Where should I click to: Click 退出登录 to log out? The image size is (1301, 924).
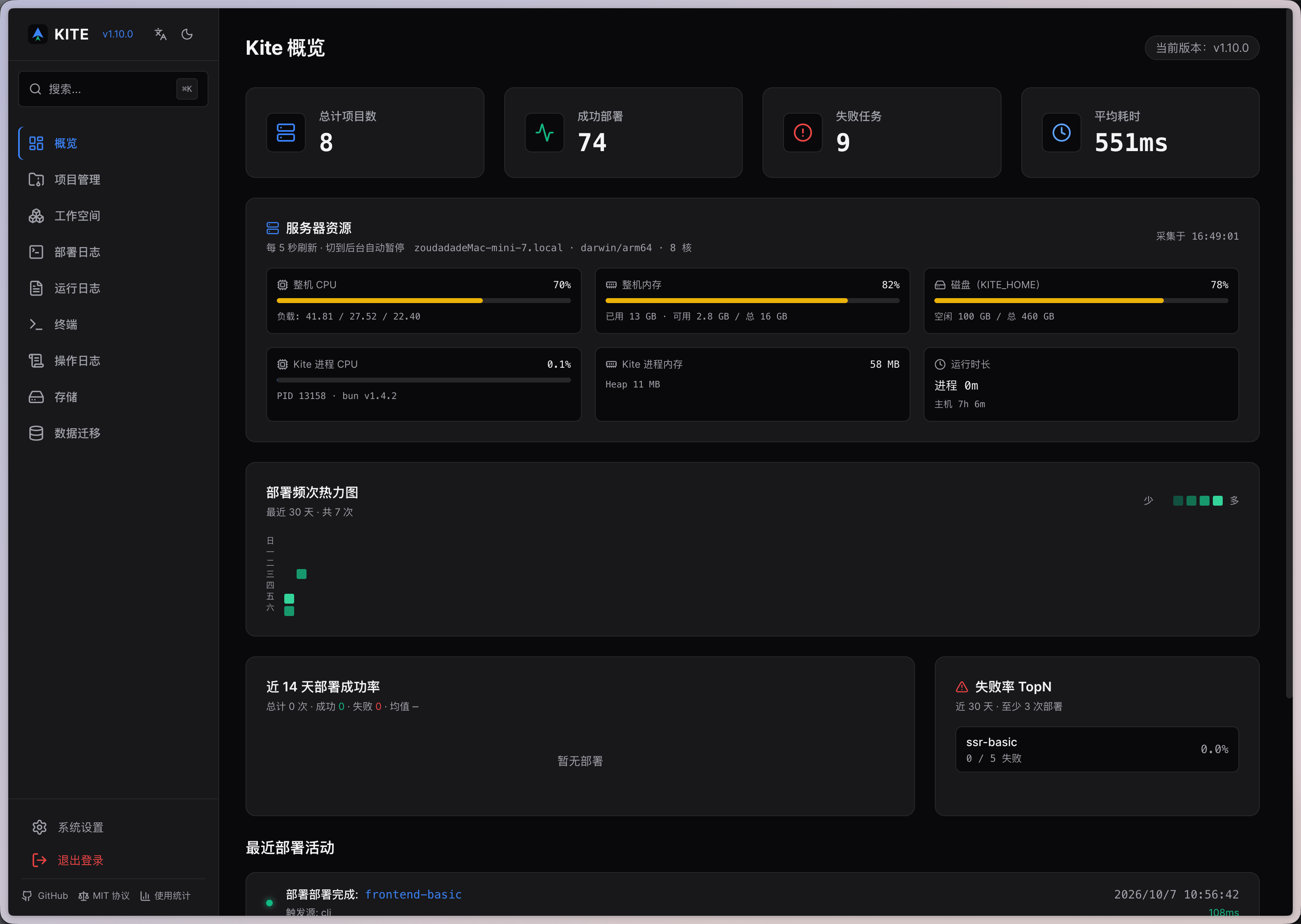(113, 860)
